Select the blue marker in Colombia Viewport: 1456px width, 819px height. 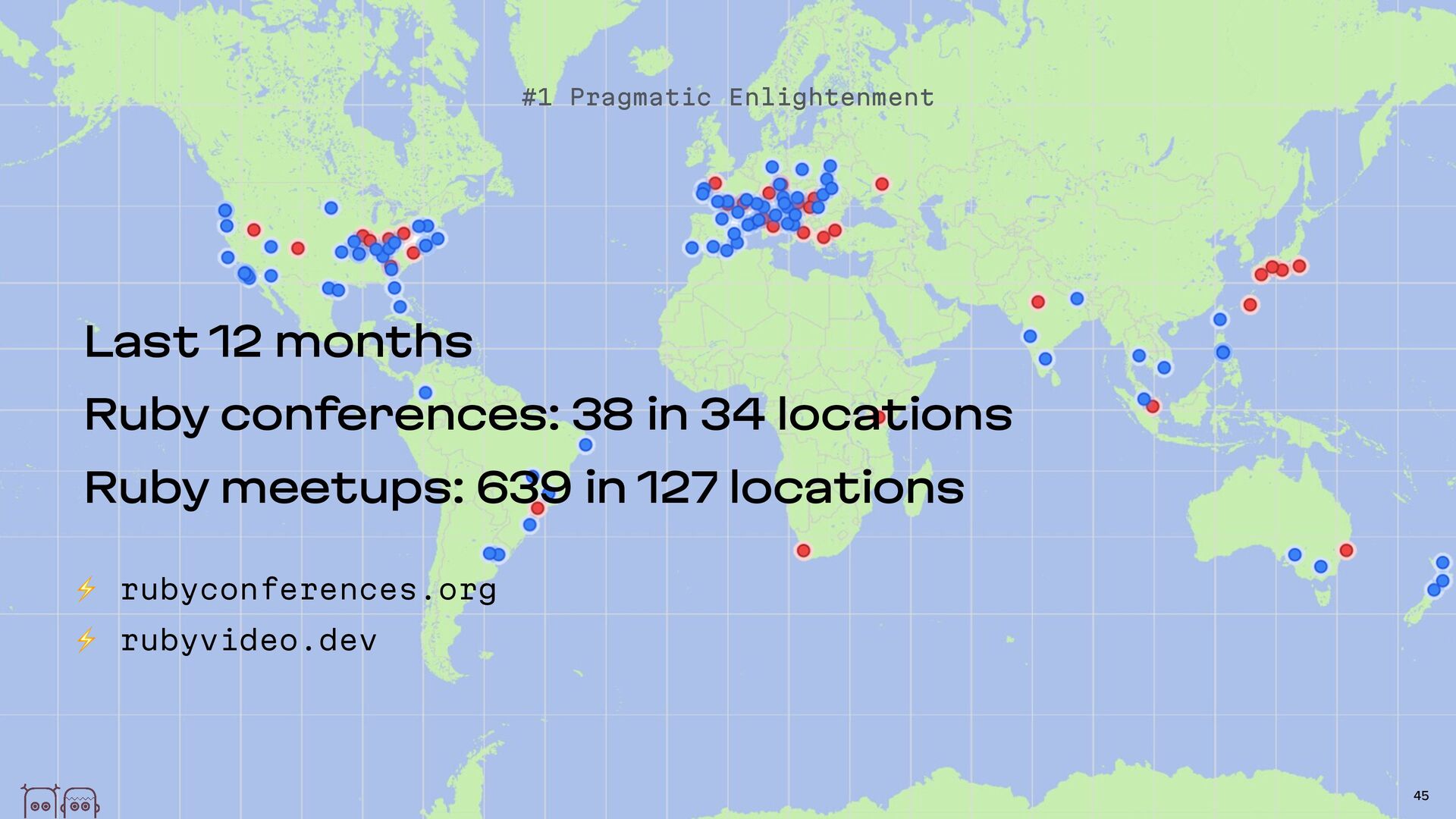click(x=425, y=393)
